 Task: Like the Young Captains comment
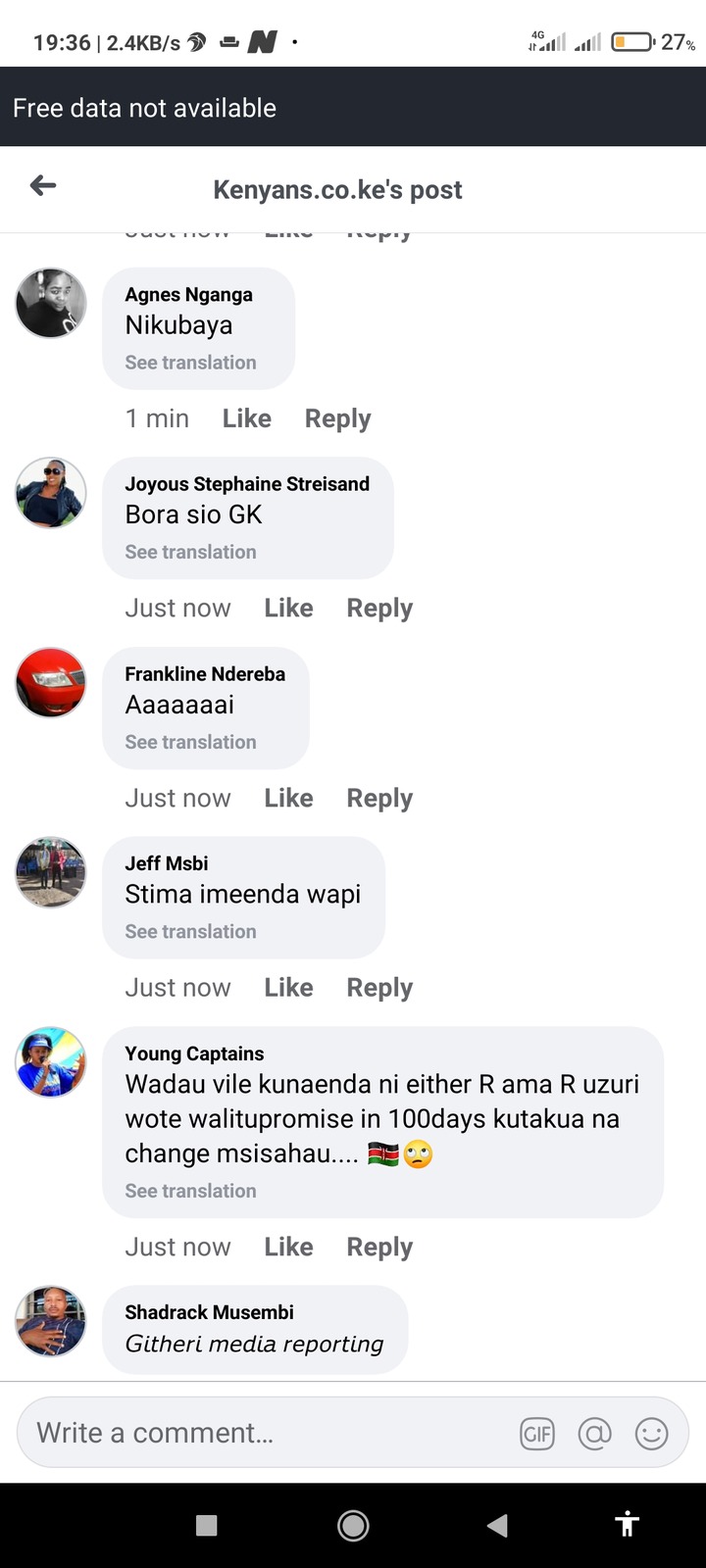(x=288, y=1247)
